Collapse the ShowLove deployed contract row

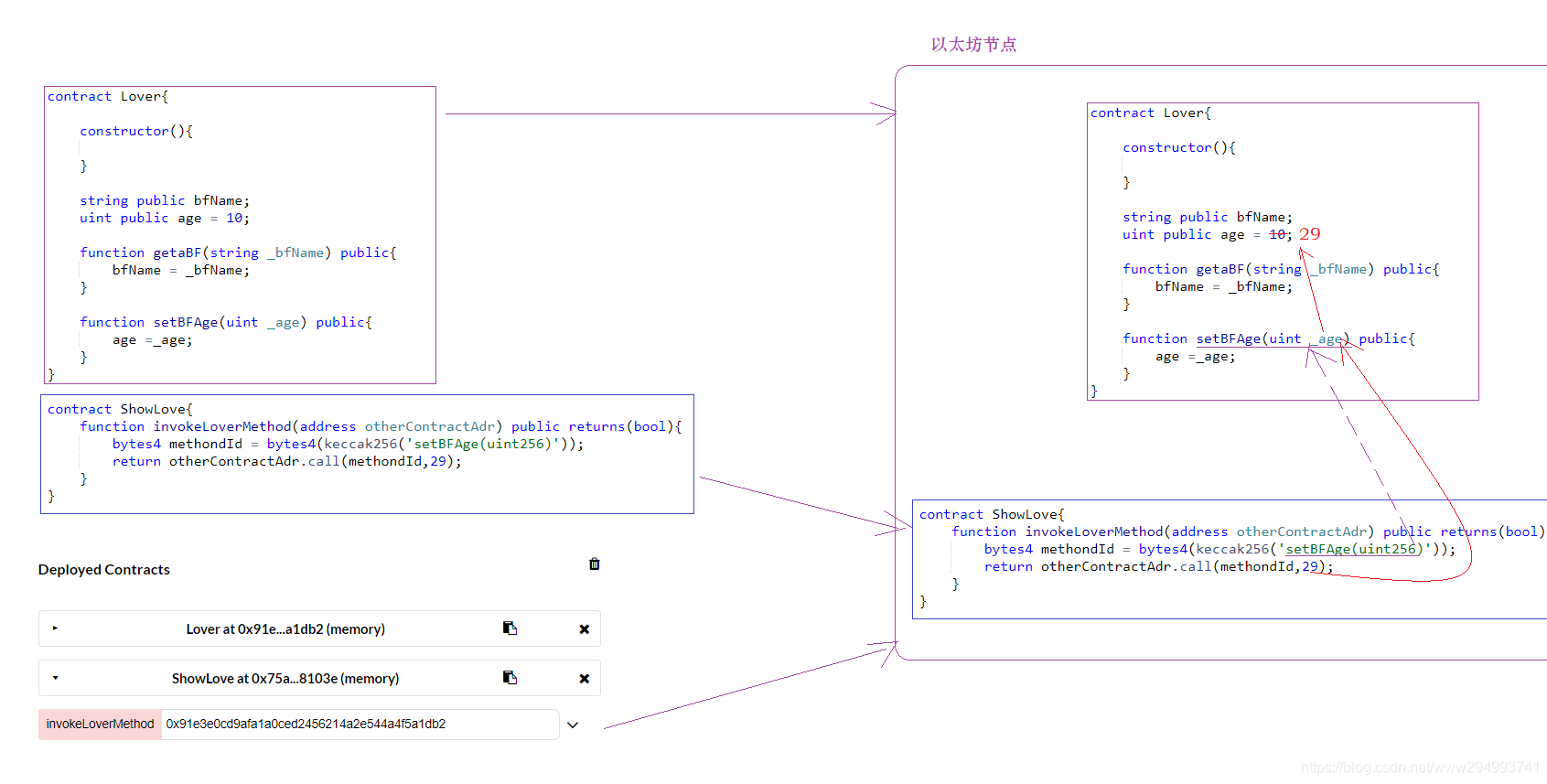(55, 678)
